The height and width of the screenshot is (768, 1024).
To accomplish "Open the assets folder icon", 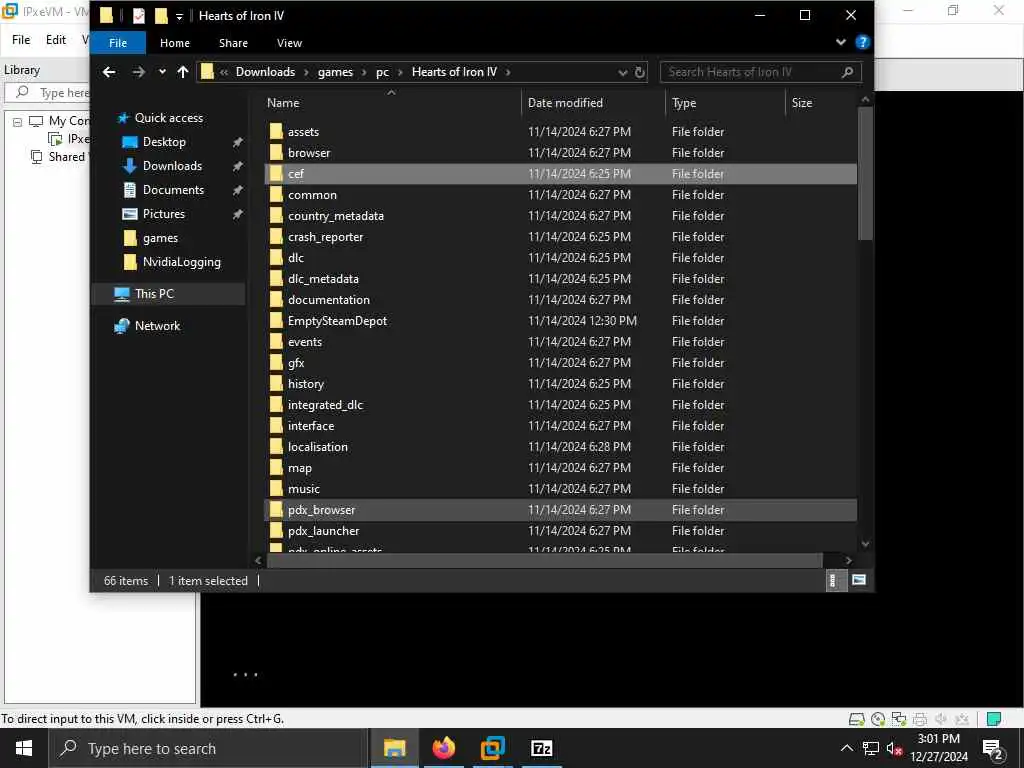I will click(276, 131).
